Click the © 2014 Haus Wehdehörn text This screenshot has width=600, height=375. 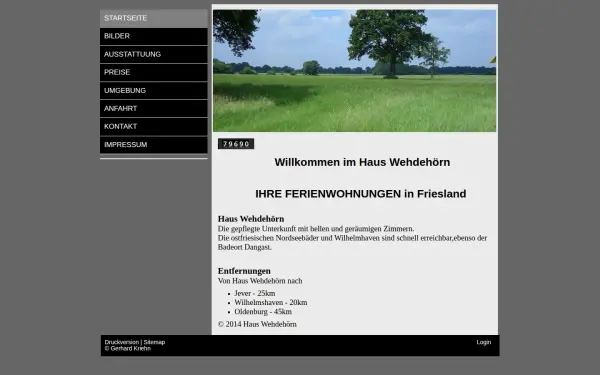pos(257,324)
